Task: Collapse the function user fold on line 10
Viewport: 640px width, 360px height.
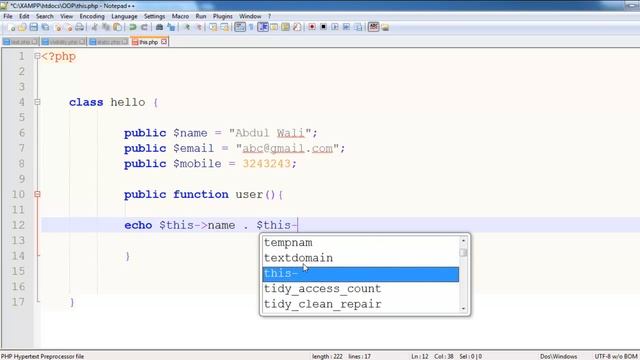Action: click(x=37, y=194)
